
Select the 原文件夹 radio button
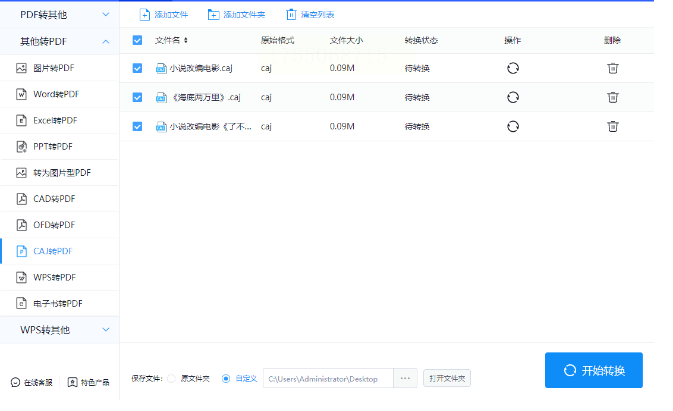coord(172,379)
